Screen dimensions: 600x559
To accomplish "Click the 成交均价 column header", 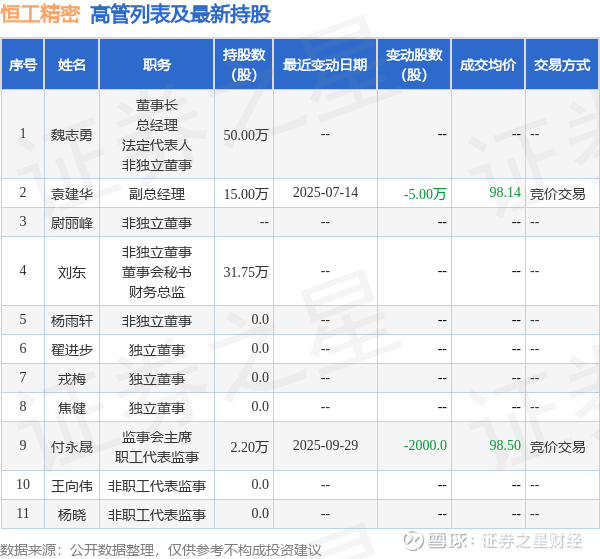I will 488,65.
